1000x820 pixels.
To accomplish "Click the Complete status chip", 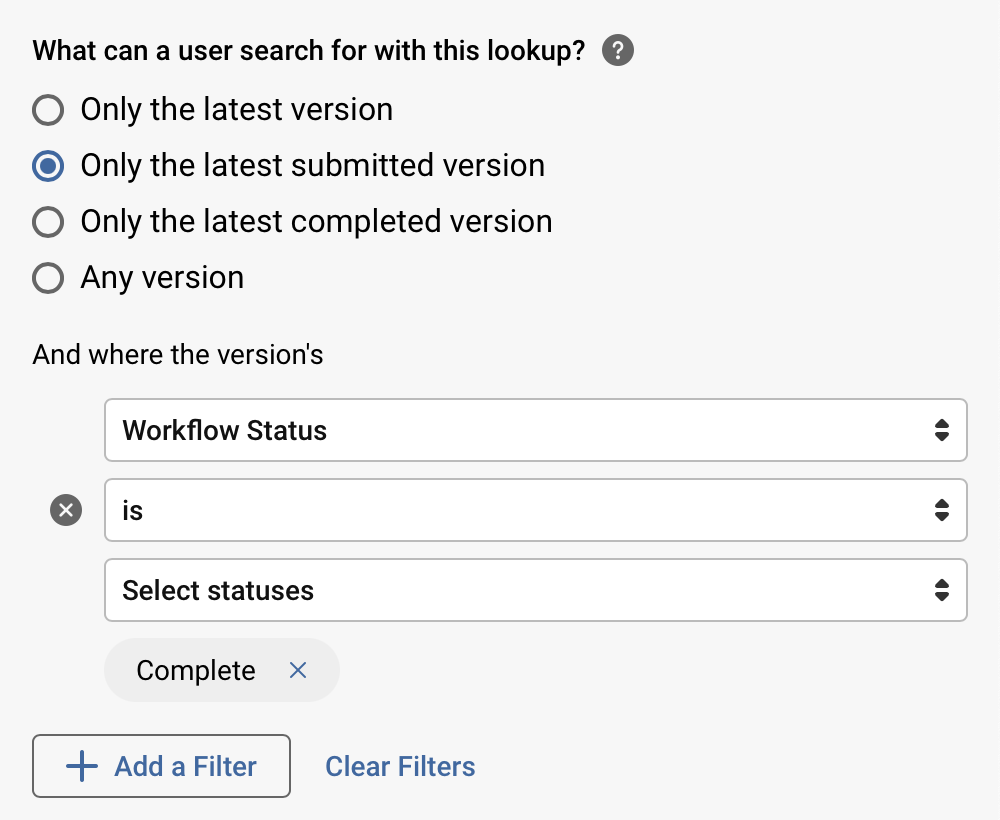I will tap(195, 670).
